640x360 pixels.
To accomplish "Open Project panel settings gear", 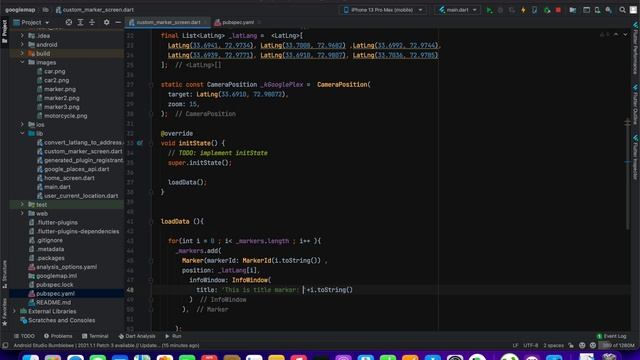I will pos(107,22).
